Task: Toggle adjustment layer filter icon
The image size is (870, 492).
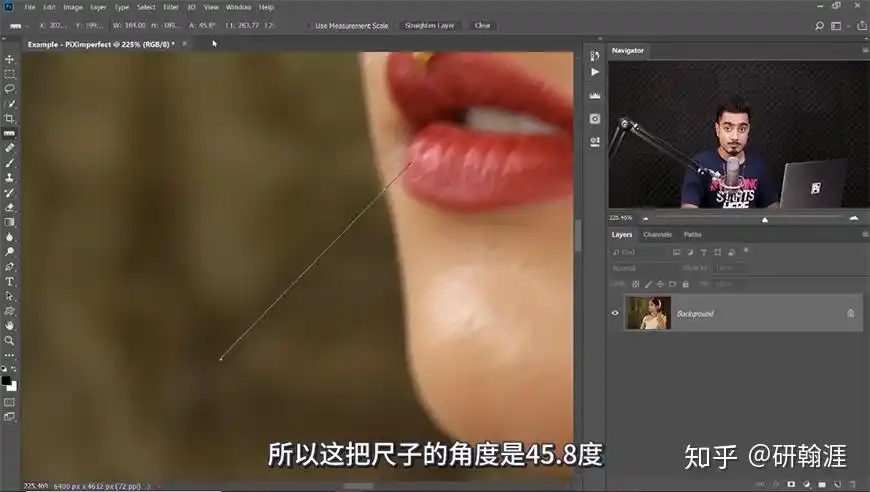Action: 690,252
